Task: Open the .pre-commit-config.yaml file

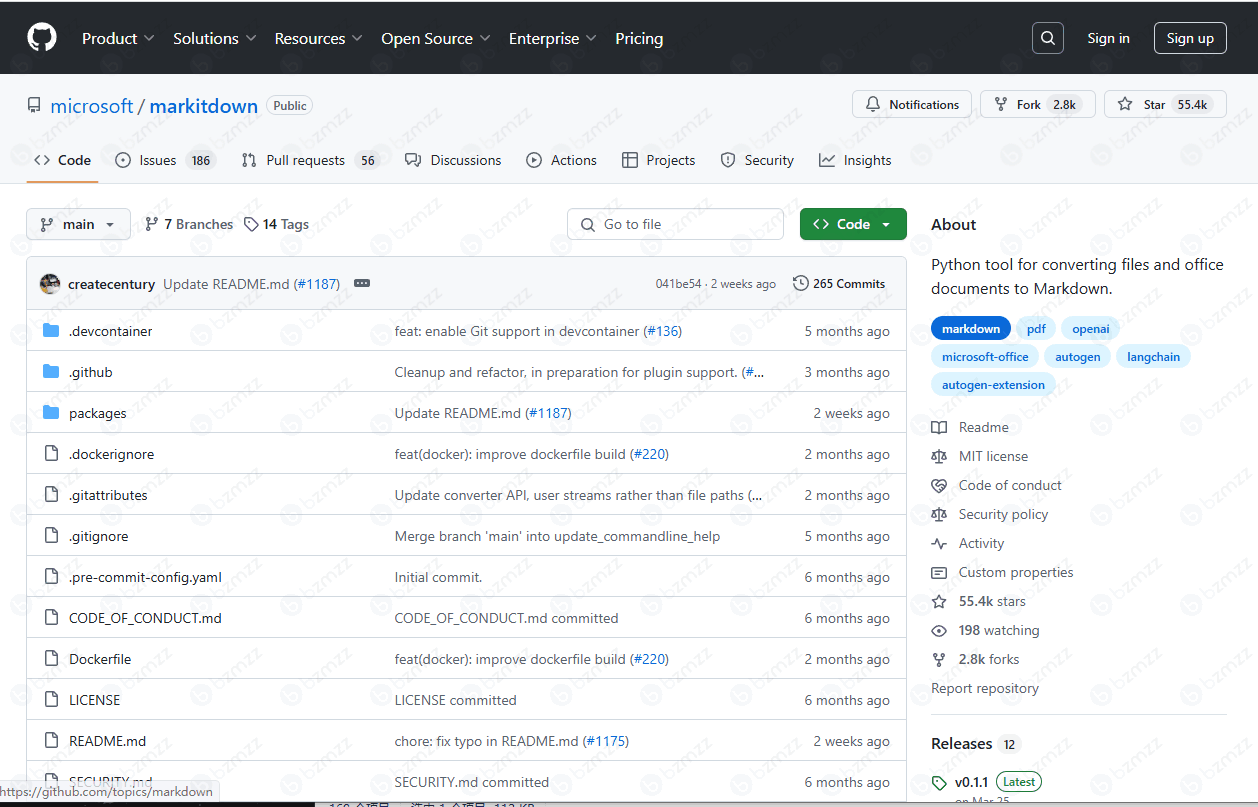Action: 145,577
